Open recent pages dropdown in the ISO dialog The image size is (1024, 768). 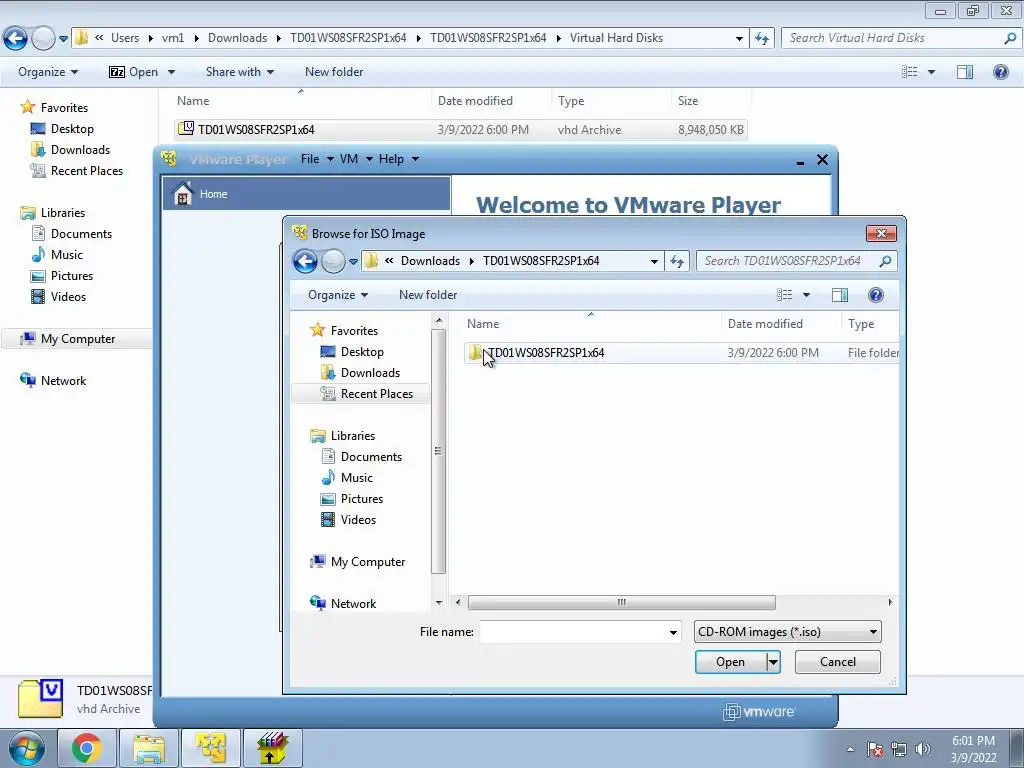tap(353, 262)
